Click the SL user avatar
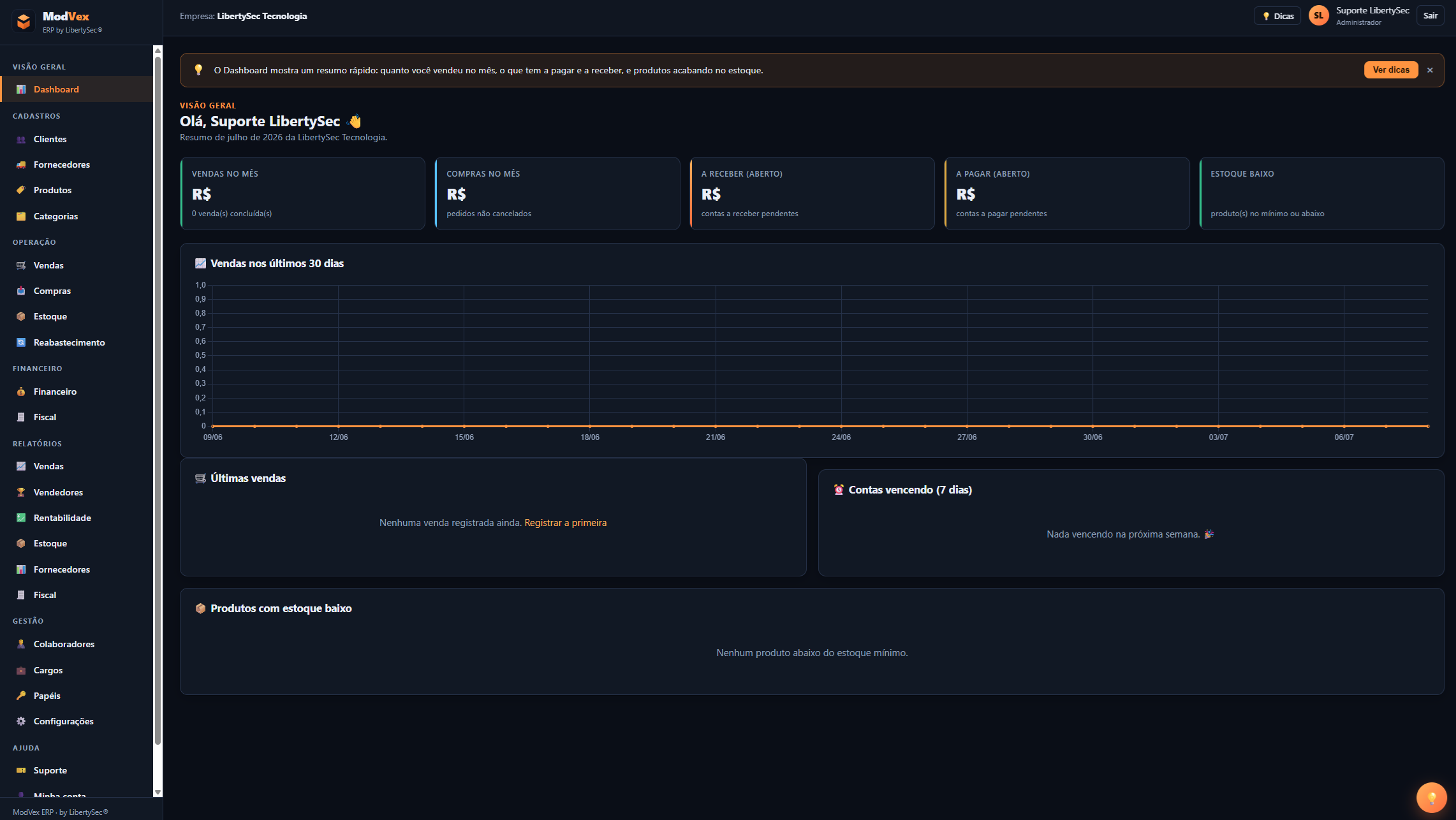Viewport: 1456px width, 820px height. point(1319,16)
